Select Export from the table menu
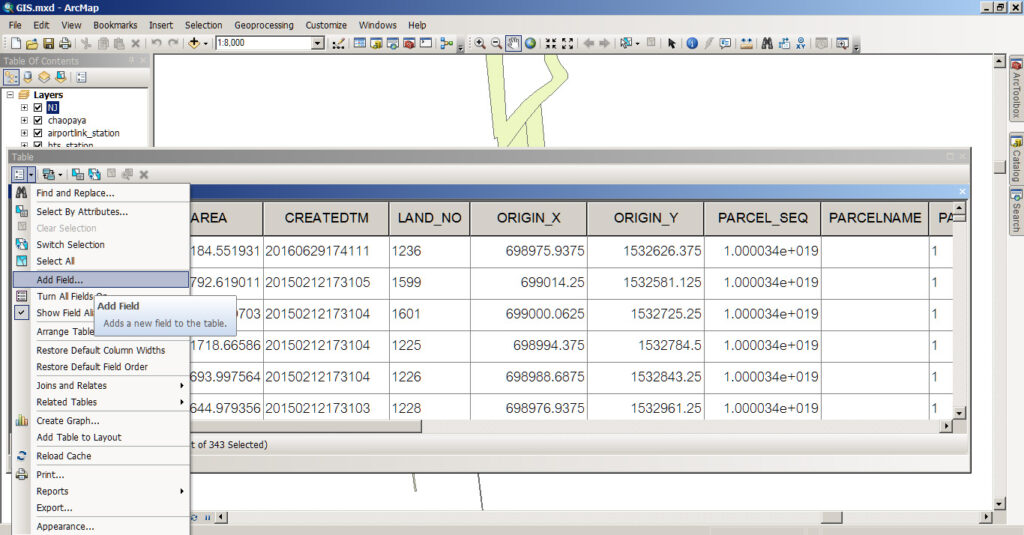This screenshot has height=535, width=1024. click(x=55, y=508)
